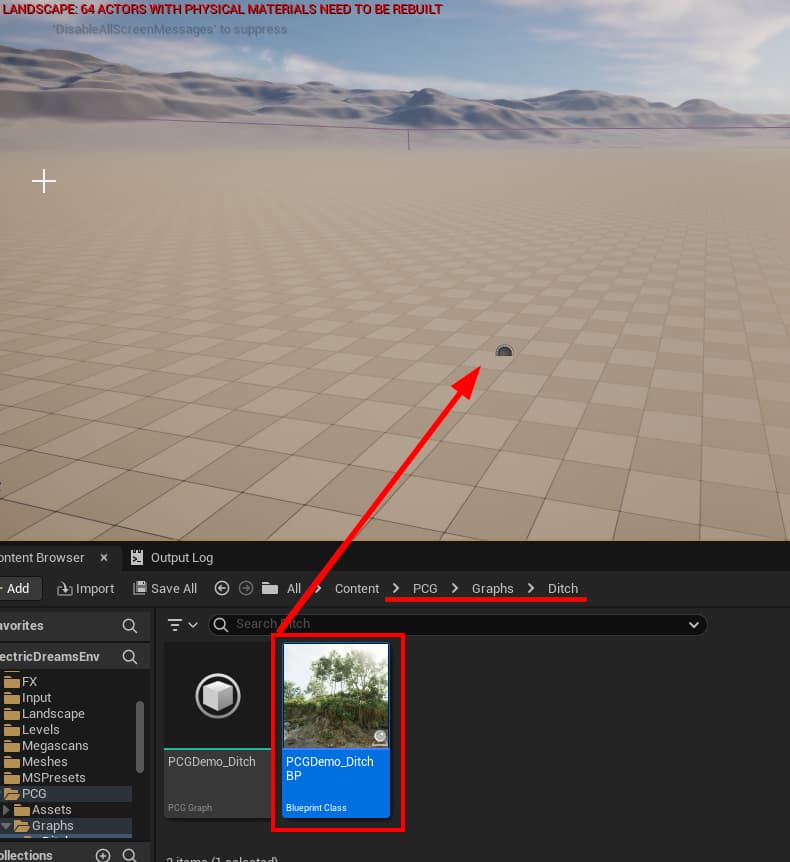Select the Landscape folder
The image size is (790, 862).
point(53,714)
